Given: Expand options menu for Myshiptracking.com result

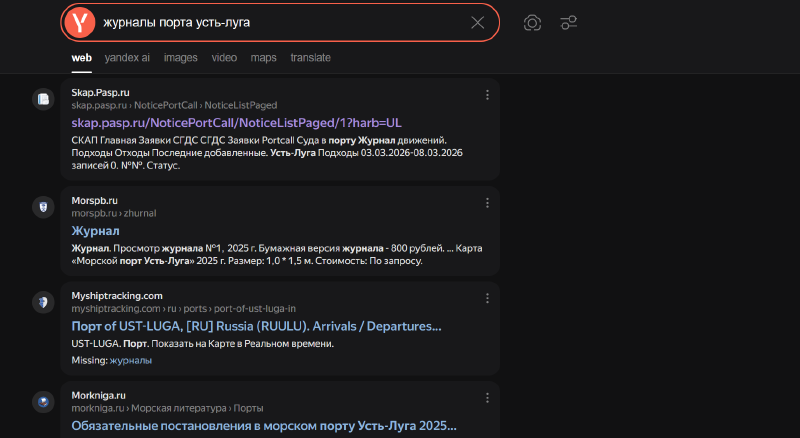Looking at the screenshot, I should coord(487,298).
